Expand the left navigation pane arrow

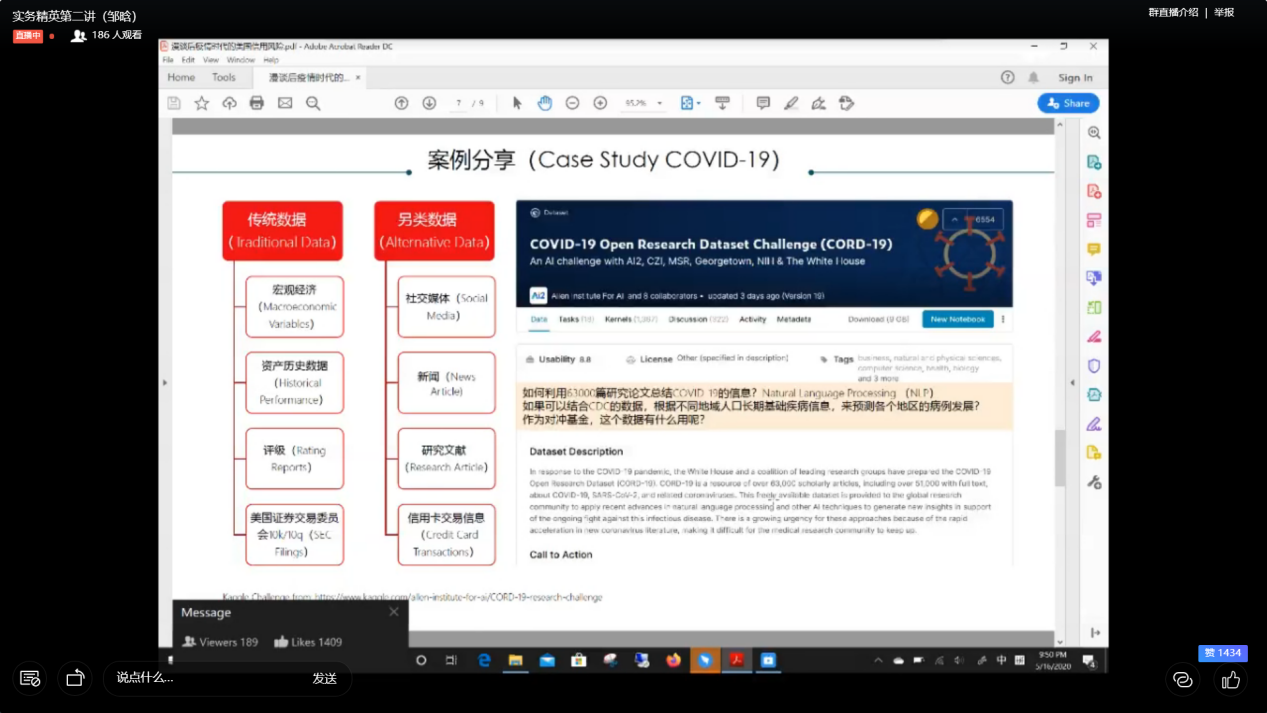tap(165, 382)
